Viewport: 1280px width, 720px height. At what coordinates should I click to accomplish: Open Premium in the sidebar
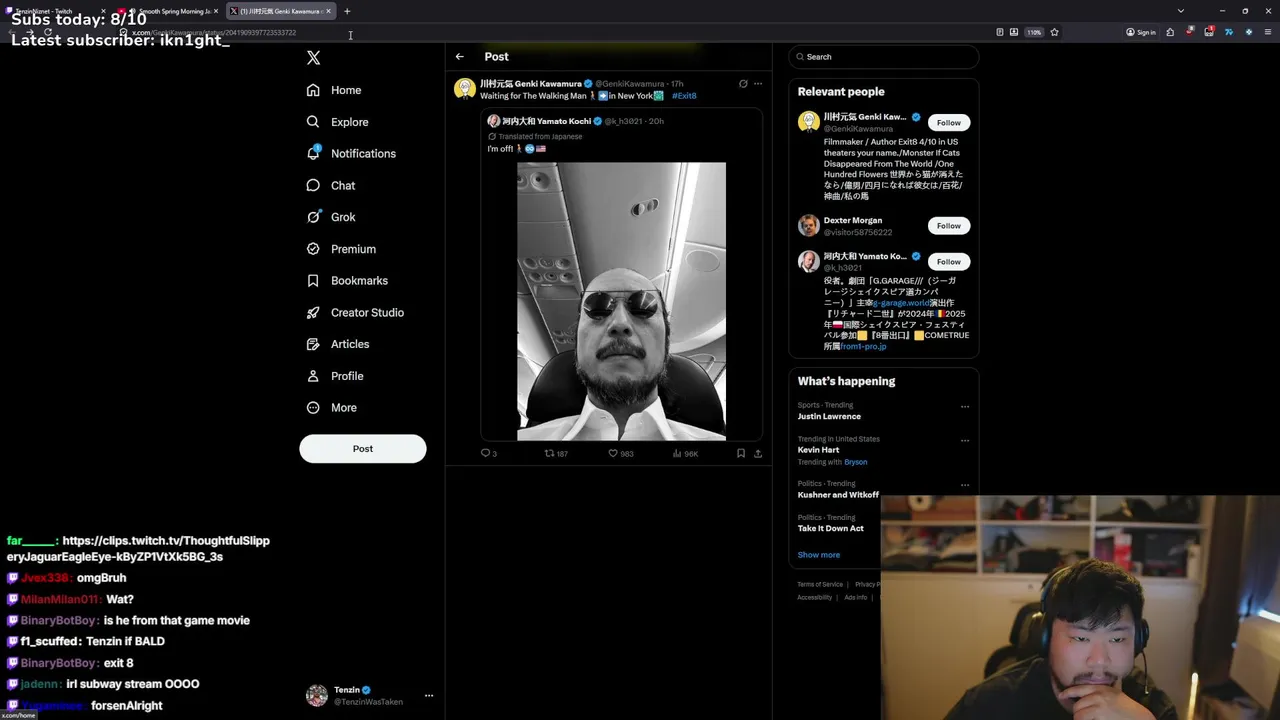click(x=341, y=249)
